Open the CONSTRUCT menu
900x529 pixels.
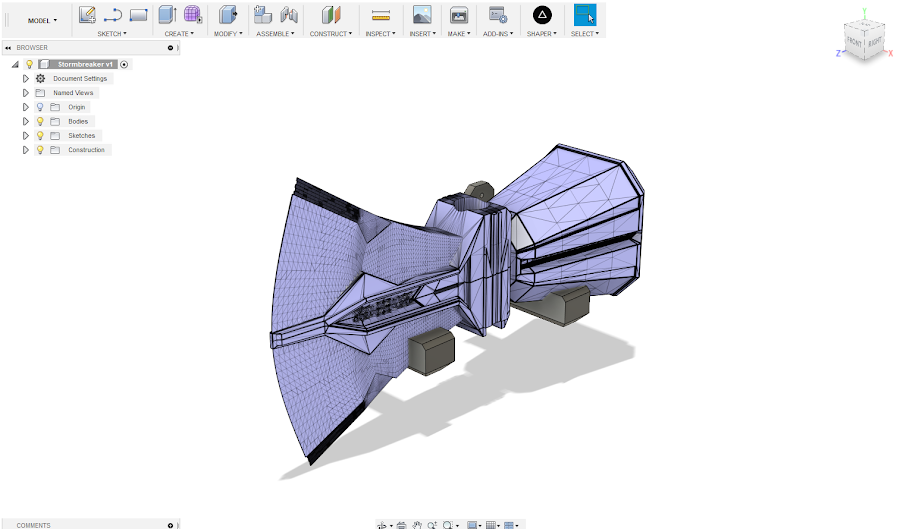click(x=331, y=34)
